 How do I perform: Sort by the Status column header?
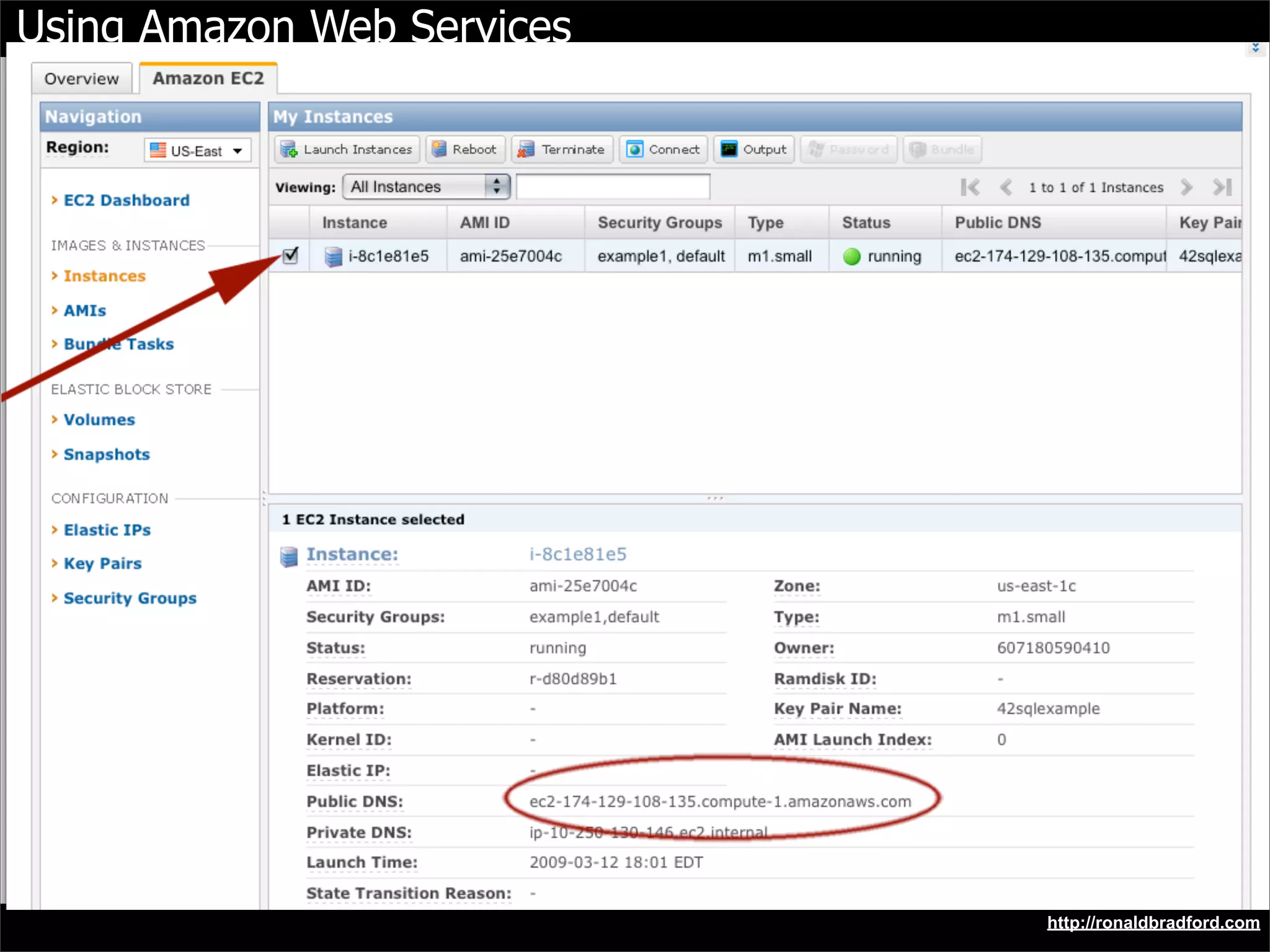885,223
